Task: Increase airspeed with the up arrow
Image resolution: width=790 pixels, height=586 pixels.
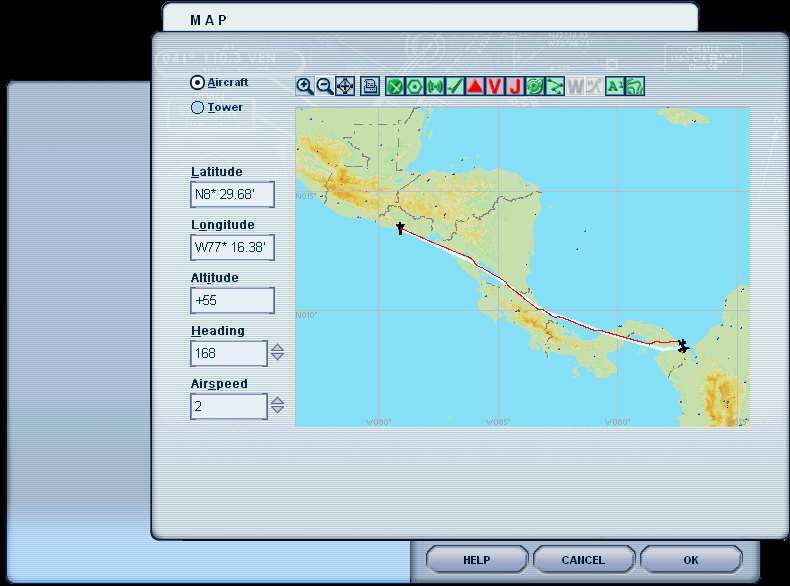Action: click(278, 401)
